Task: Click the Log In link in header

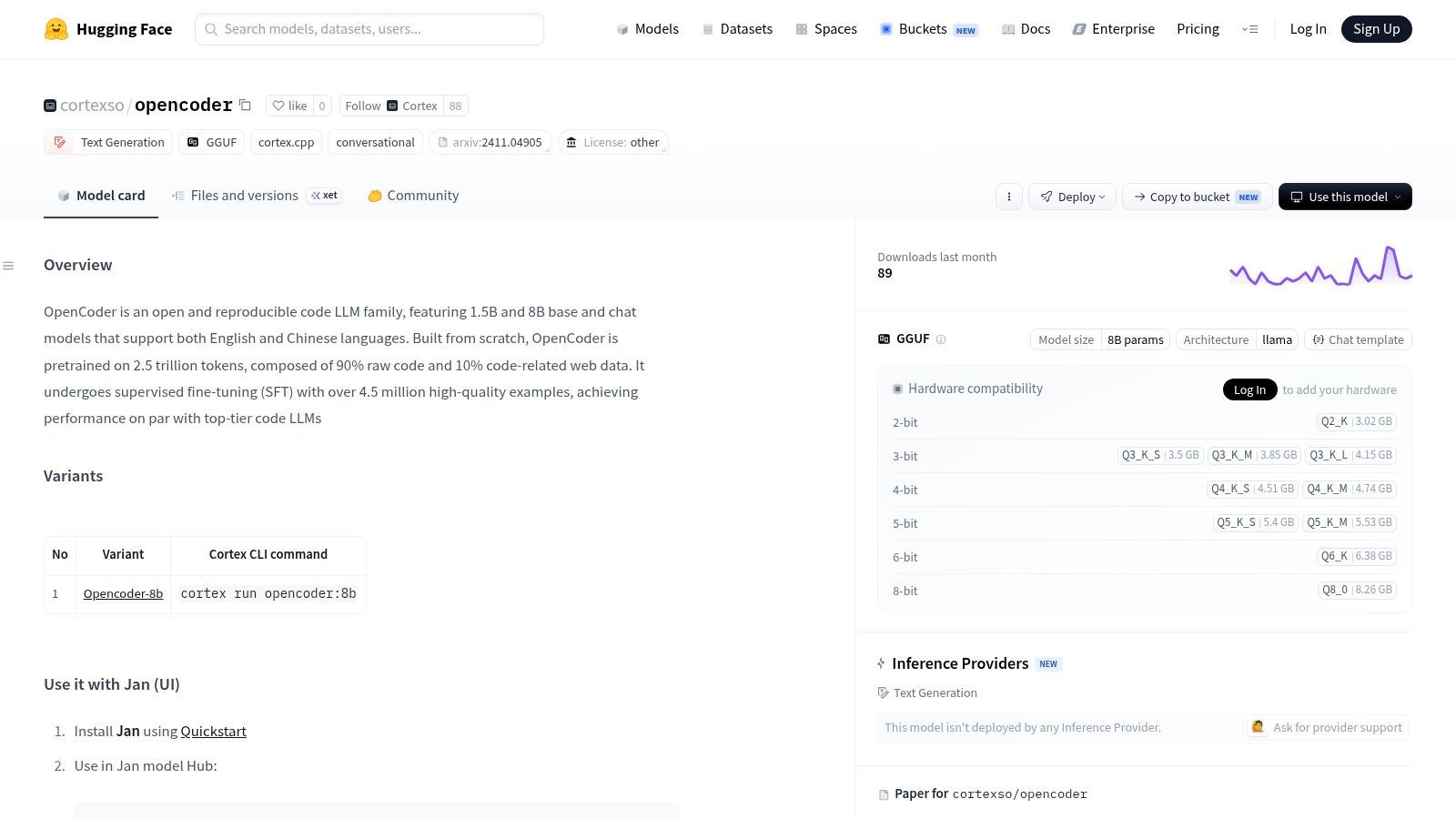Action: (1308, 29)
